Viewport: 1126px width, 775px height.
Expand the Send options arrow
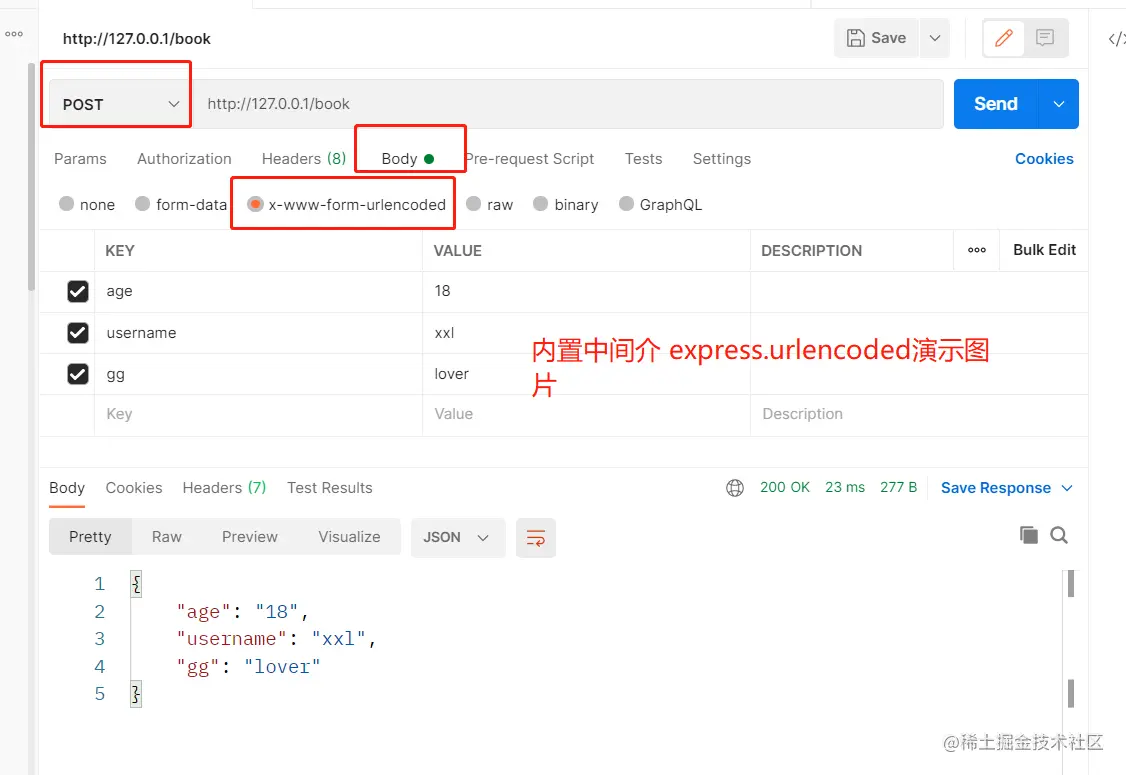[x=1058, y=104]
